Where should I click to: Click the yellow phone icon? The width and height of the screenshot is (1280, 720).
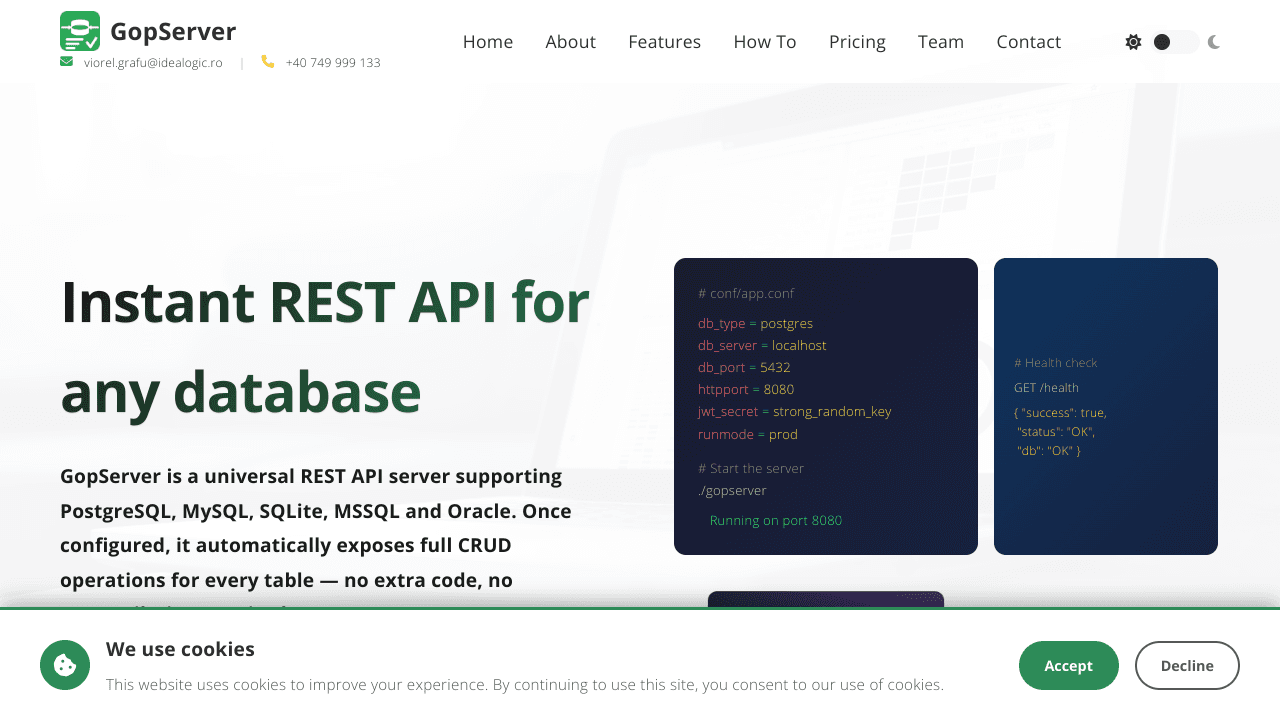[x=268, y=62]
